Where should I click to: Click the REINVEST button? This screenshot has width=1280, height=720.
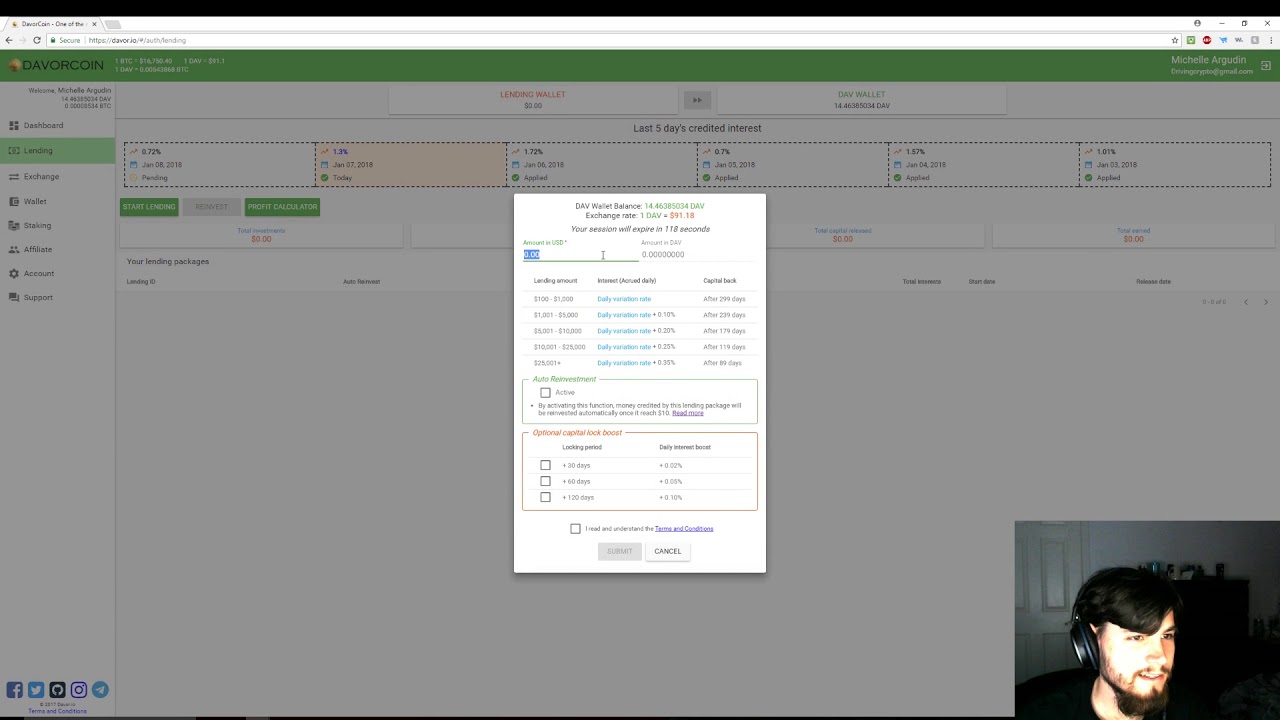tap(211, 207)
